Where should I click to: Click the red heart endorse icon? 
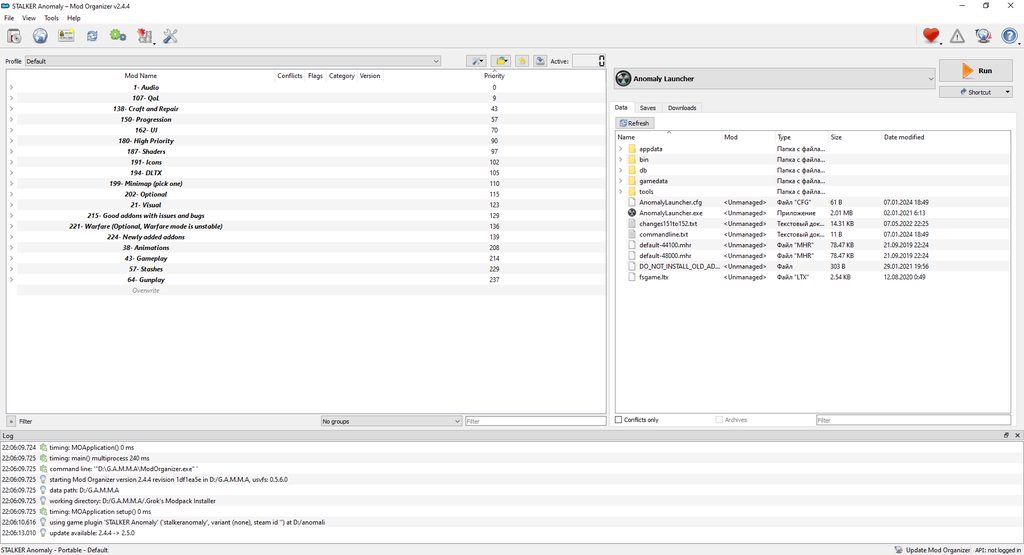[931, 36]
